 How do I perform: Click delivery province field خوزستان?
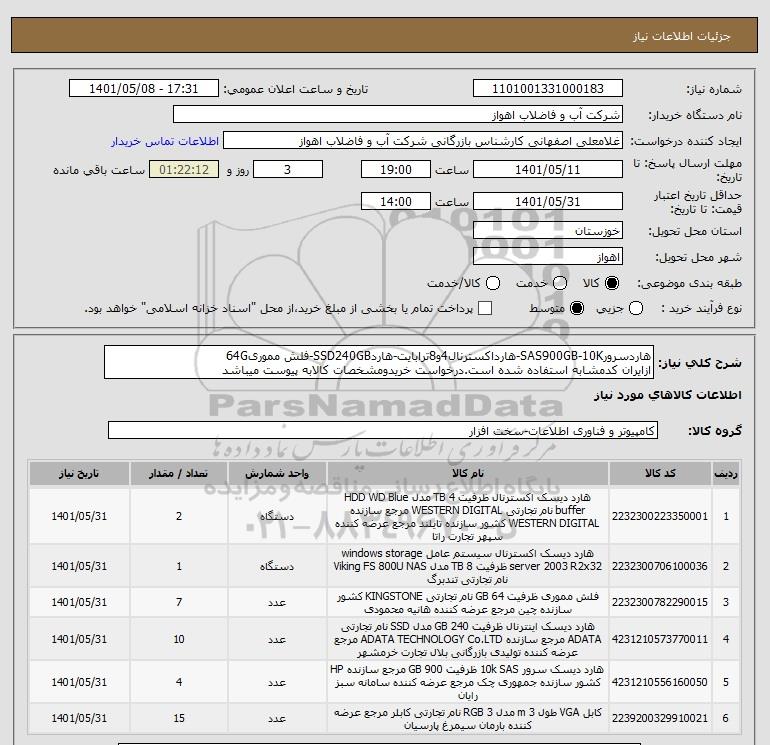pyautogui.click(x=548, y=231)
